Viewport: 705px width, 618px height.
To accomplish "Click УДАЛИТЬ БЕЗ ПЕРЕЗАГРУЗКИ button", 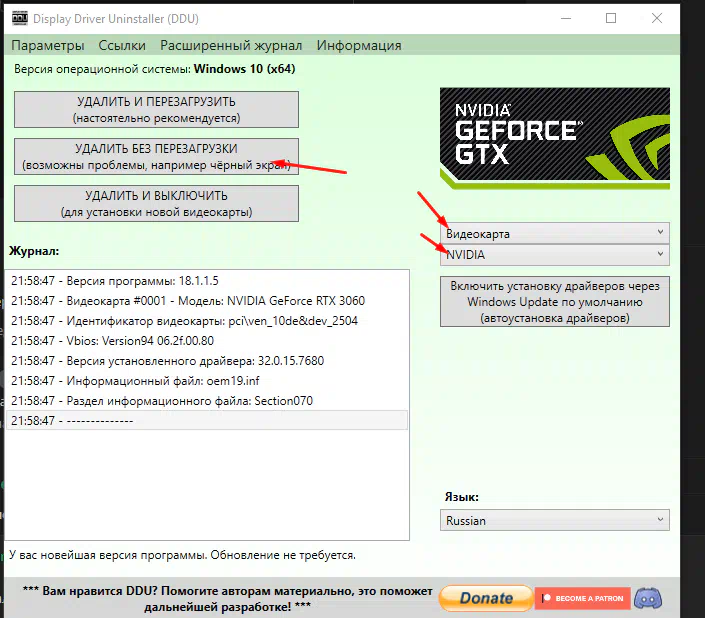I will coord(156,156).
